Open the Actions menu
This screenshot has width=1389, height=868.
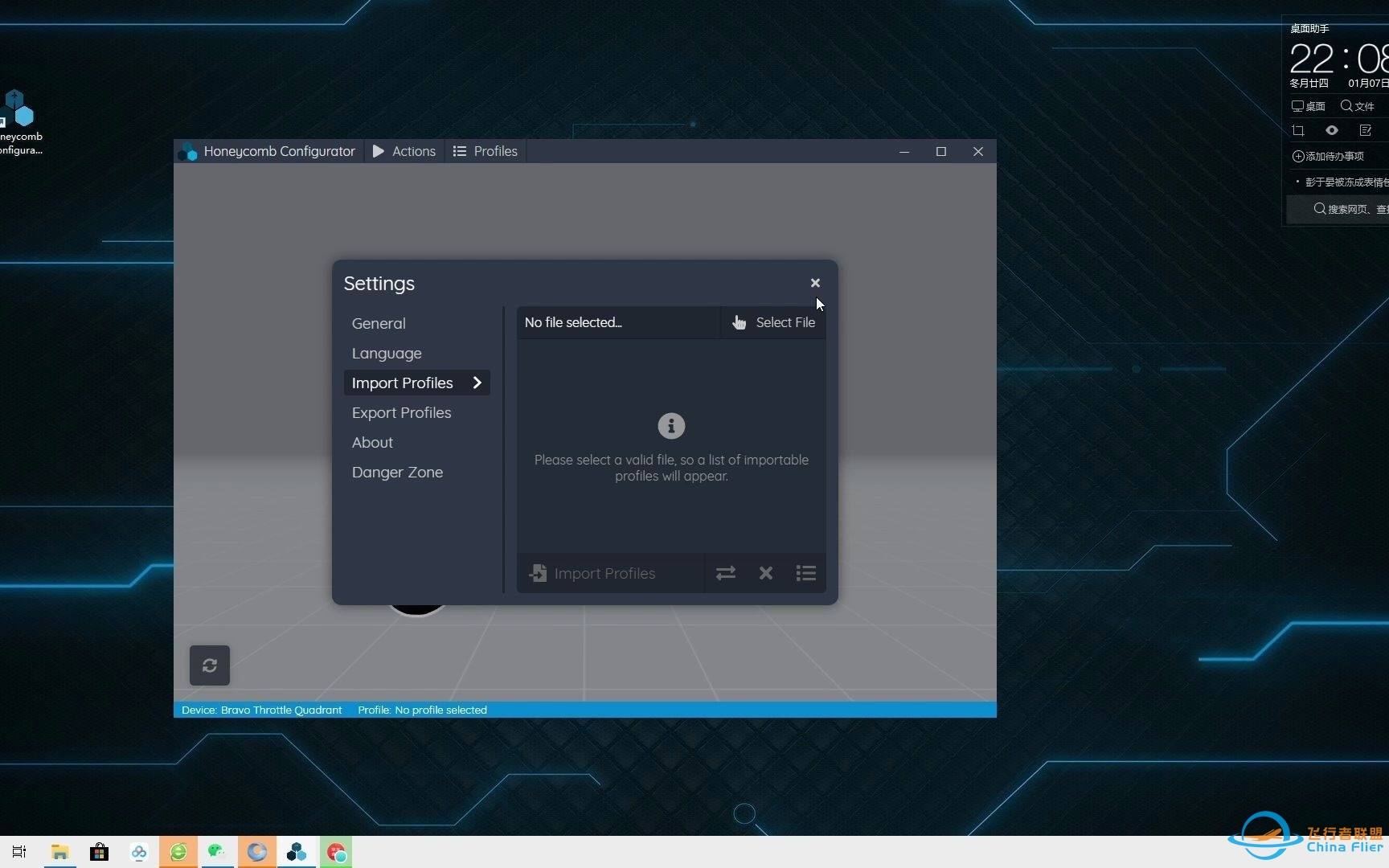tap(404, 151)
